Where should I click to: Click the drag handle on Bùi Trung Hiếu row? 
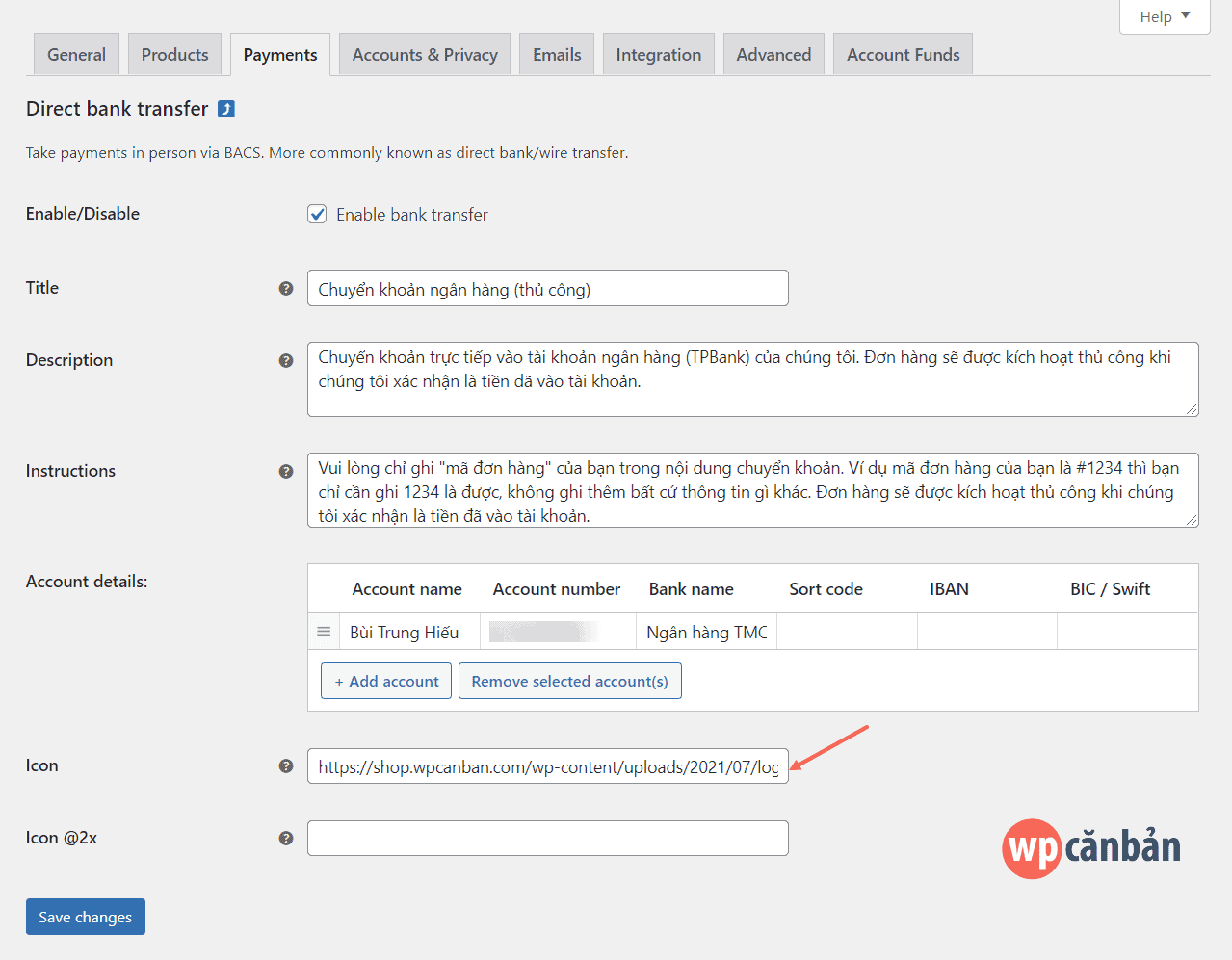click(324, 632)
